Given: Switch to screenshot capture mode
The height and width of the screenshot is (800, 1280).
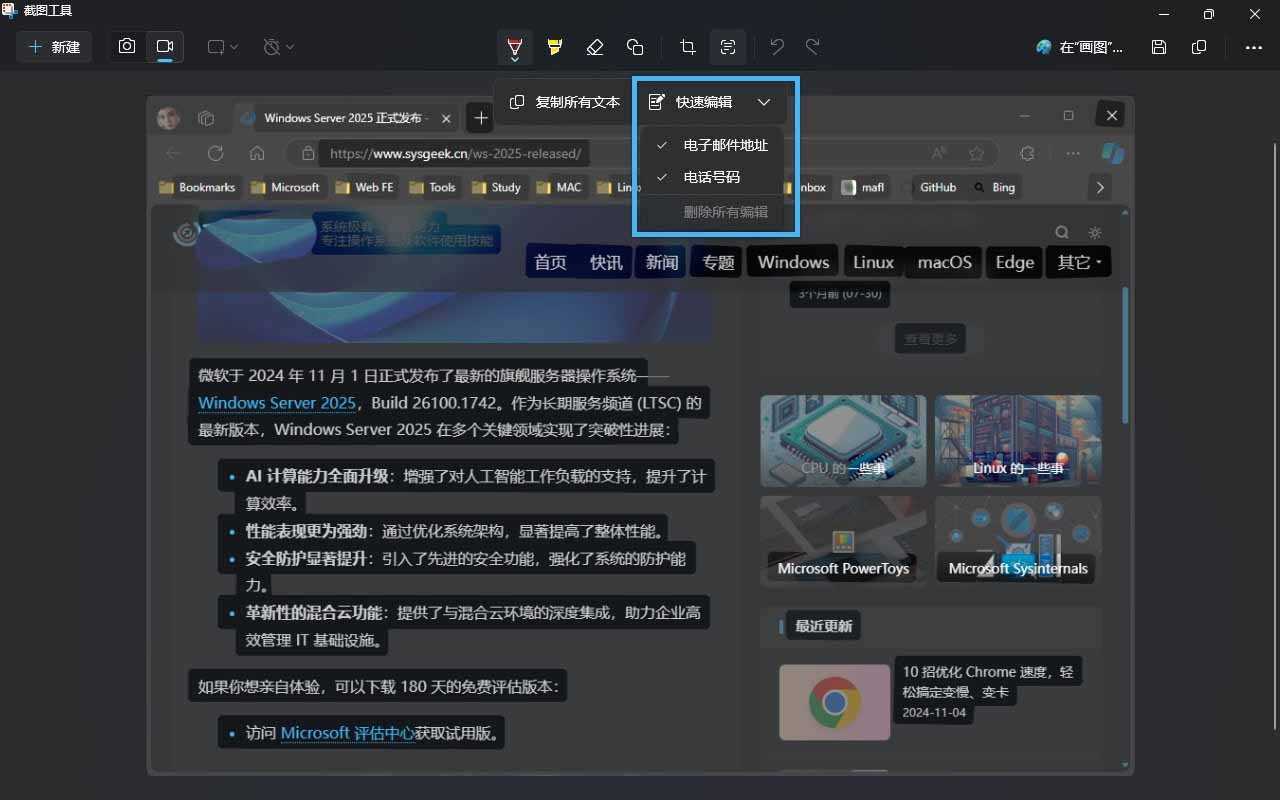Looking at the screenshot, I should click(127, 46).
